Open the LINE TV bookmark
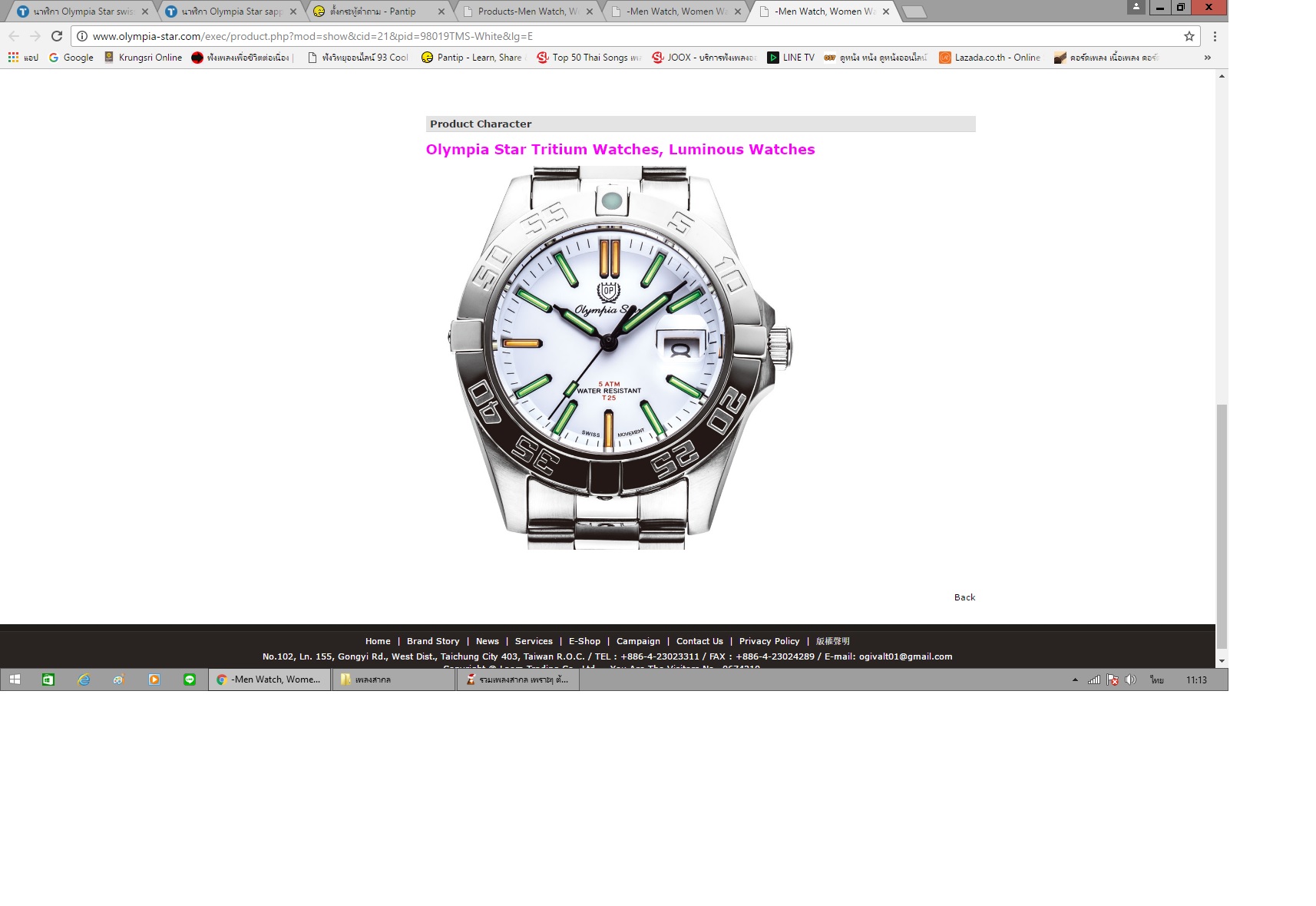 tap(791, 58)
